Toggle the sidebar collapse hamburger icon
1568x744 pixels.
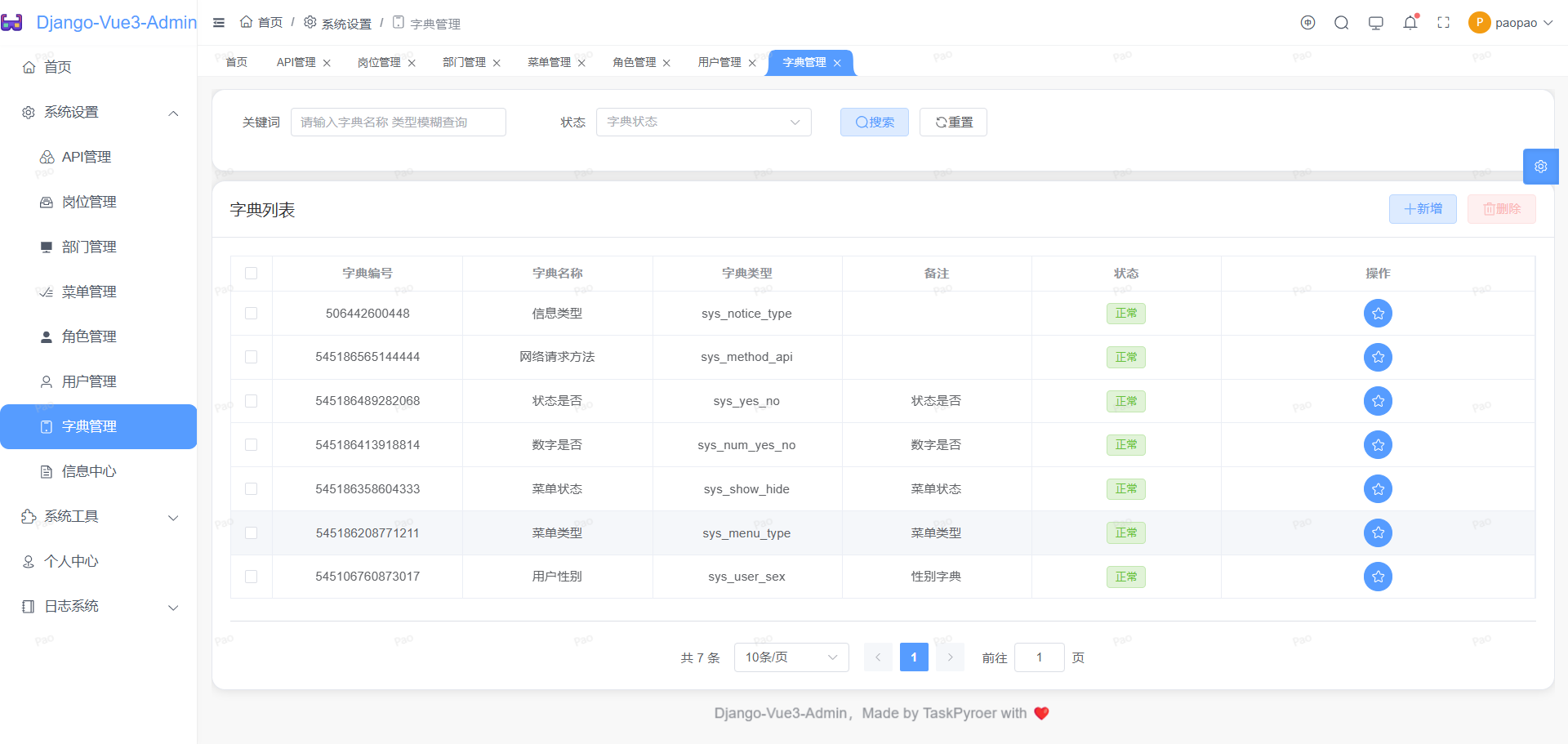pos(219,23)
